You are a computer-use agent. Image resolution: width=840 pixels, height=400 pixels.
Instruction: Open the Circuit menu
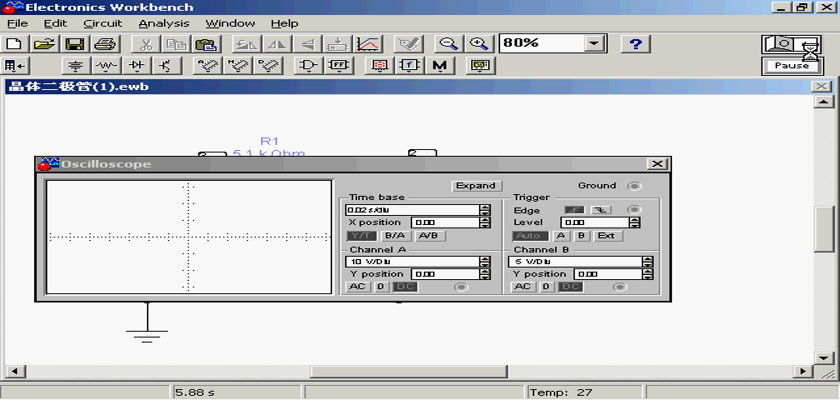coord(102,23)
